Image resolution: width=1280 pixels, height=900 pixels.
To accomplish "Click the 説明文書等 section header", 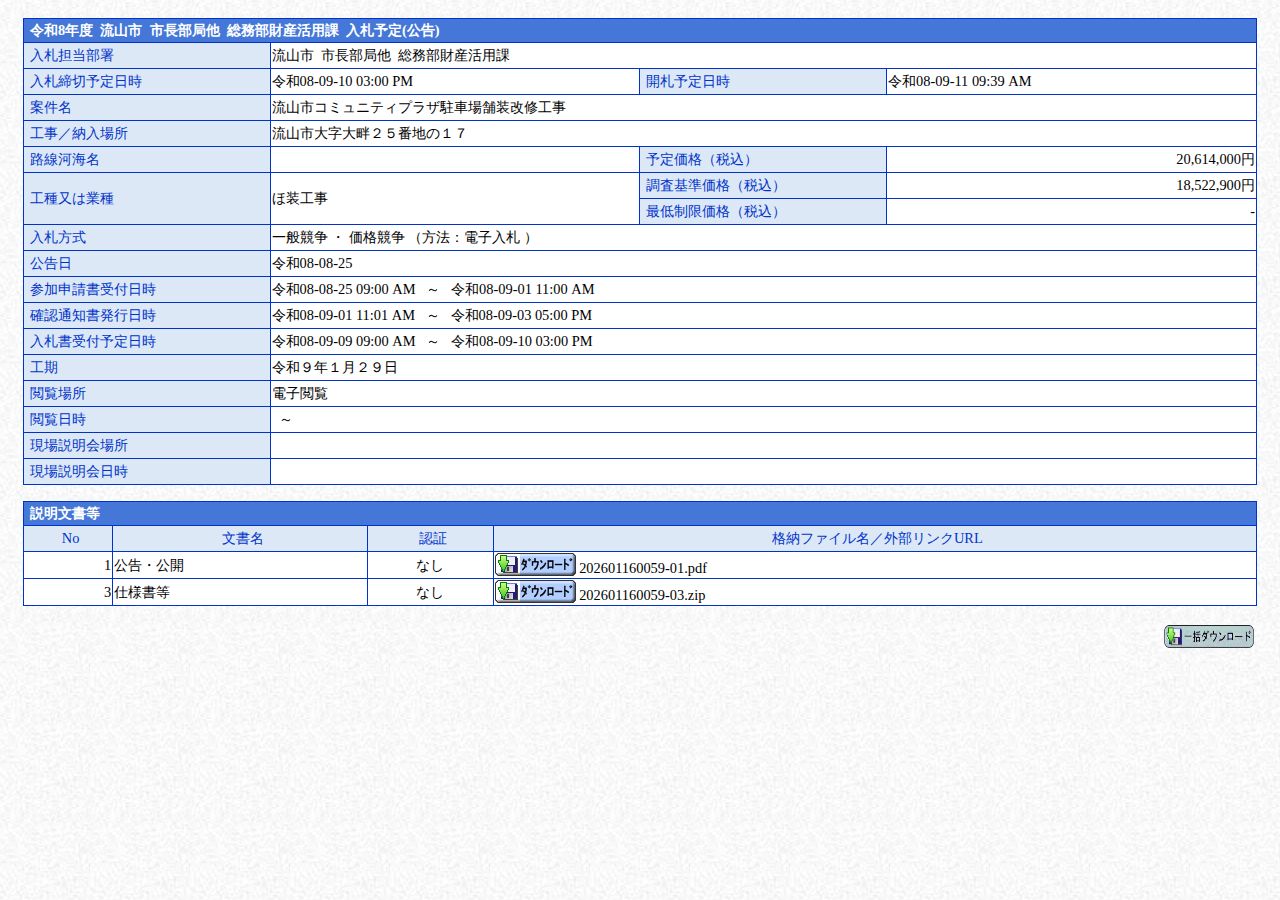I will pyautogui.click(x=640, y=514).
